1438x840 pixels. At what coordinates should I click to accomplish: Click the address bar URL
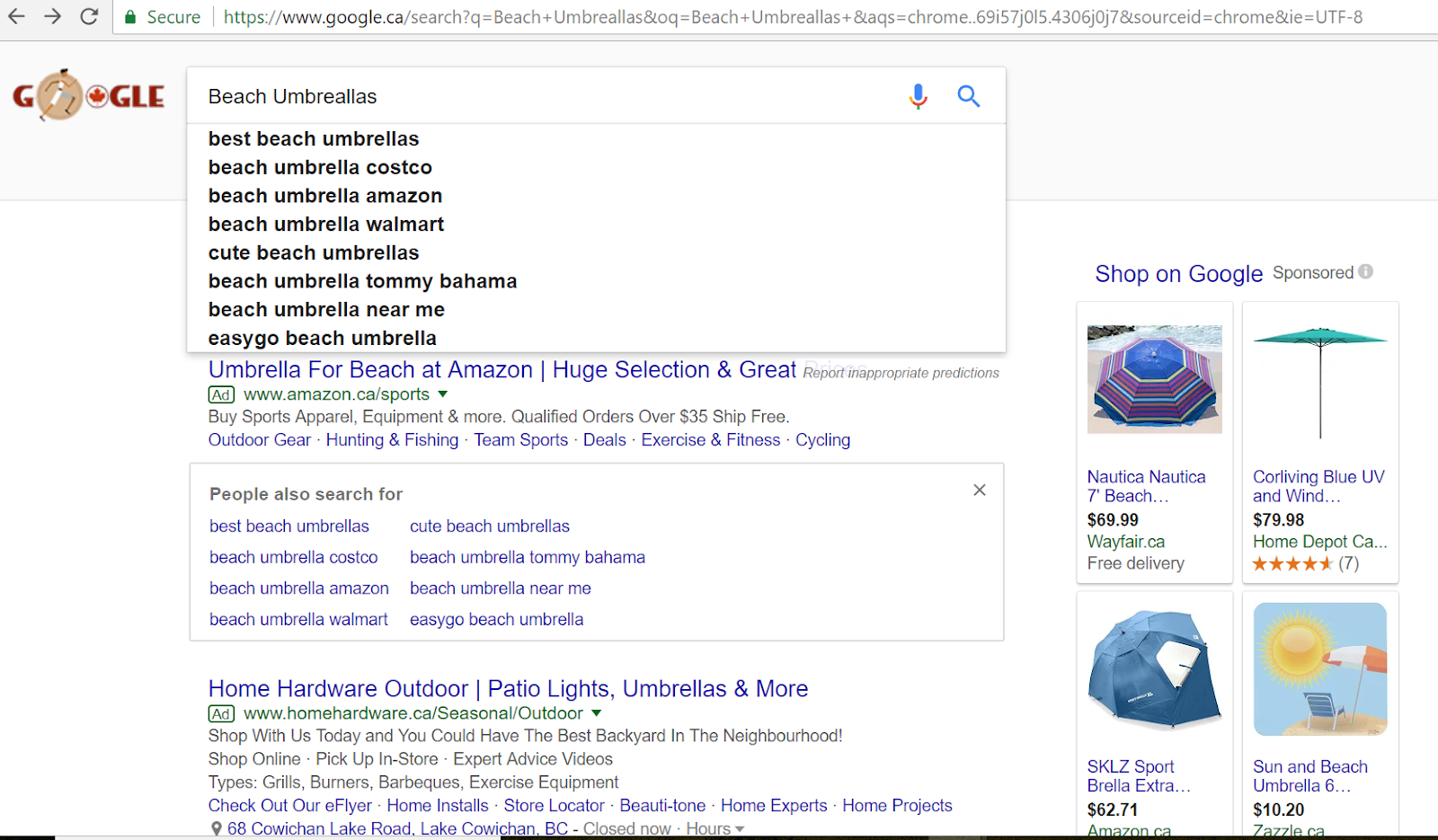point(793,17)
